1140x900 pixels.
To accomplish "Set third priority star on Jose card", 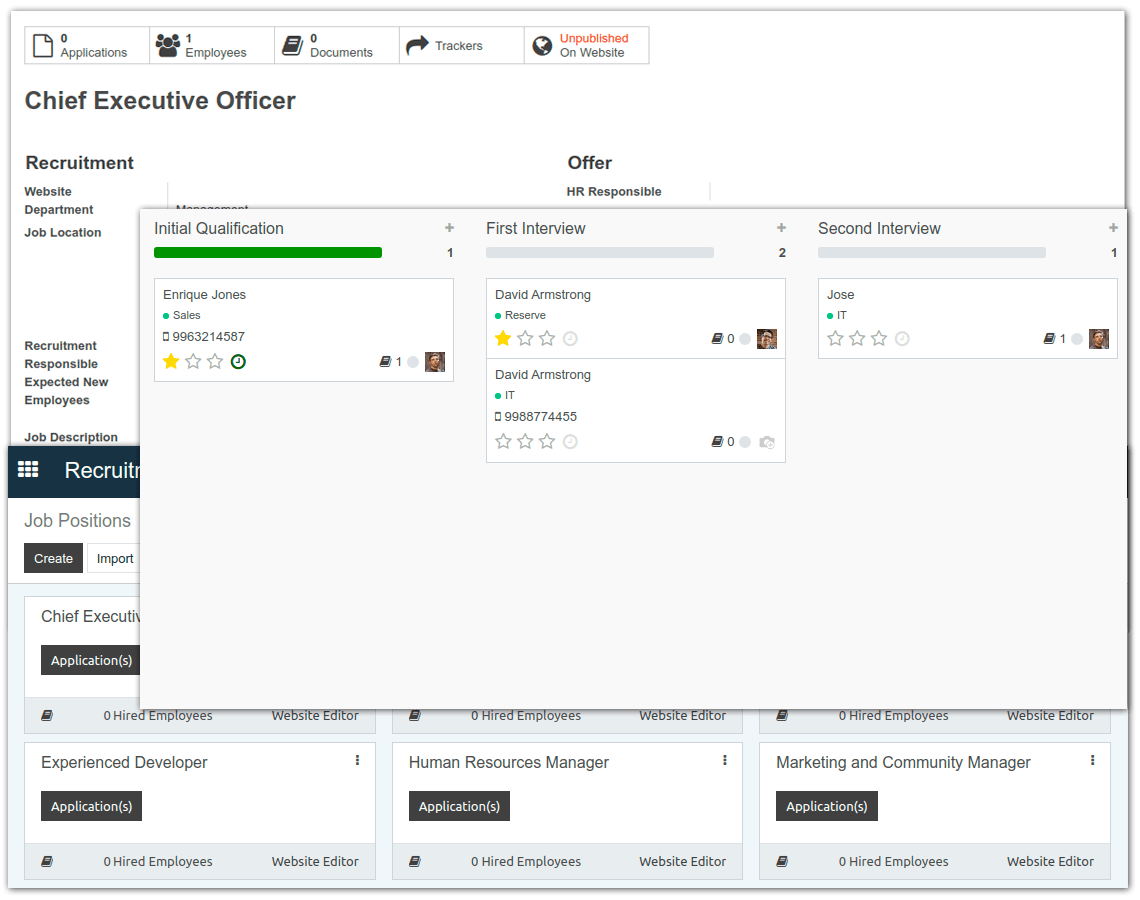I will click(879, 339).
